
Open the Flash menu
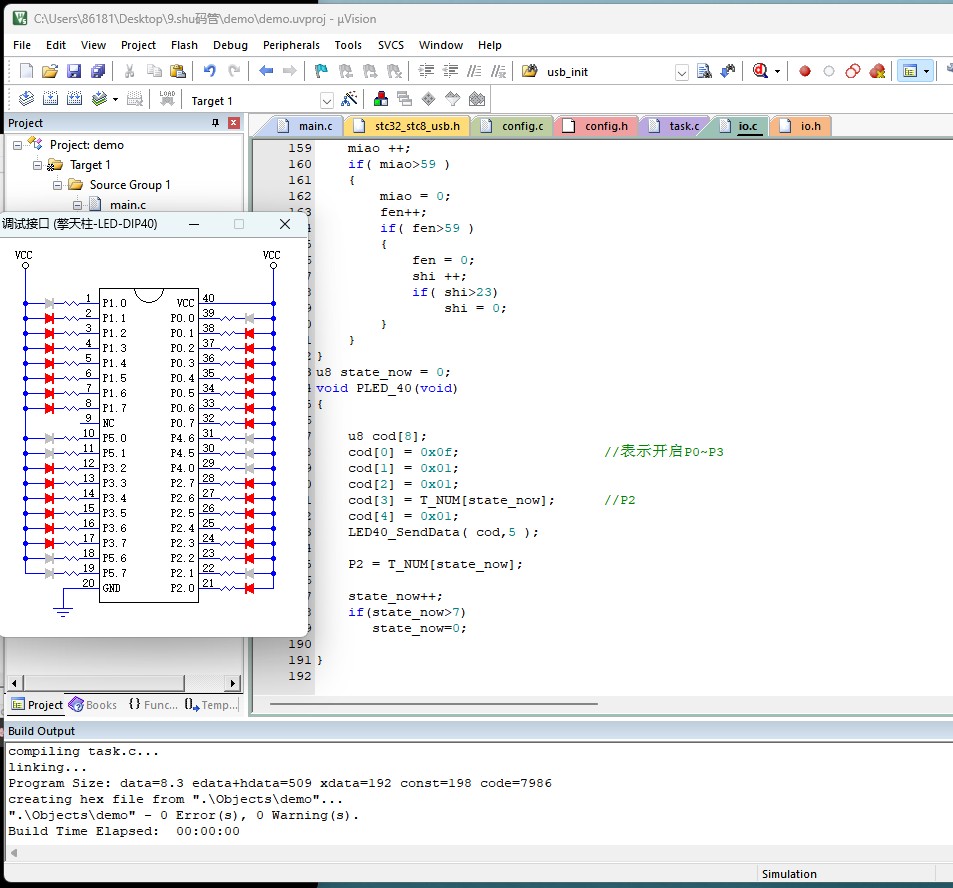(x=184, y=45)
